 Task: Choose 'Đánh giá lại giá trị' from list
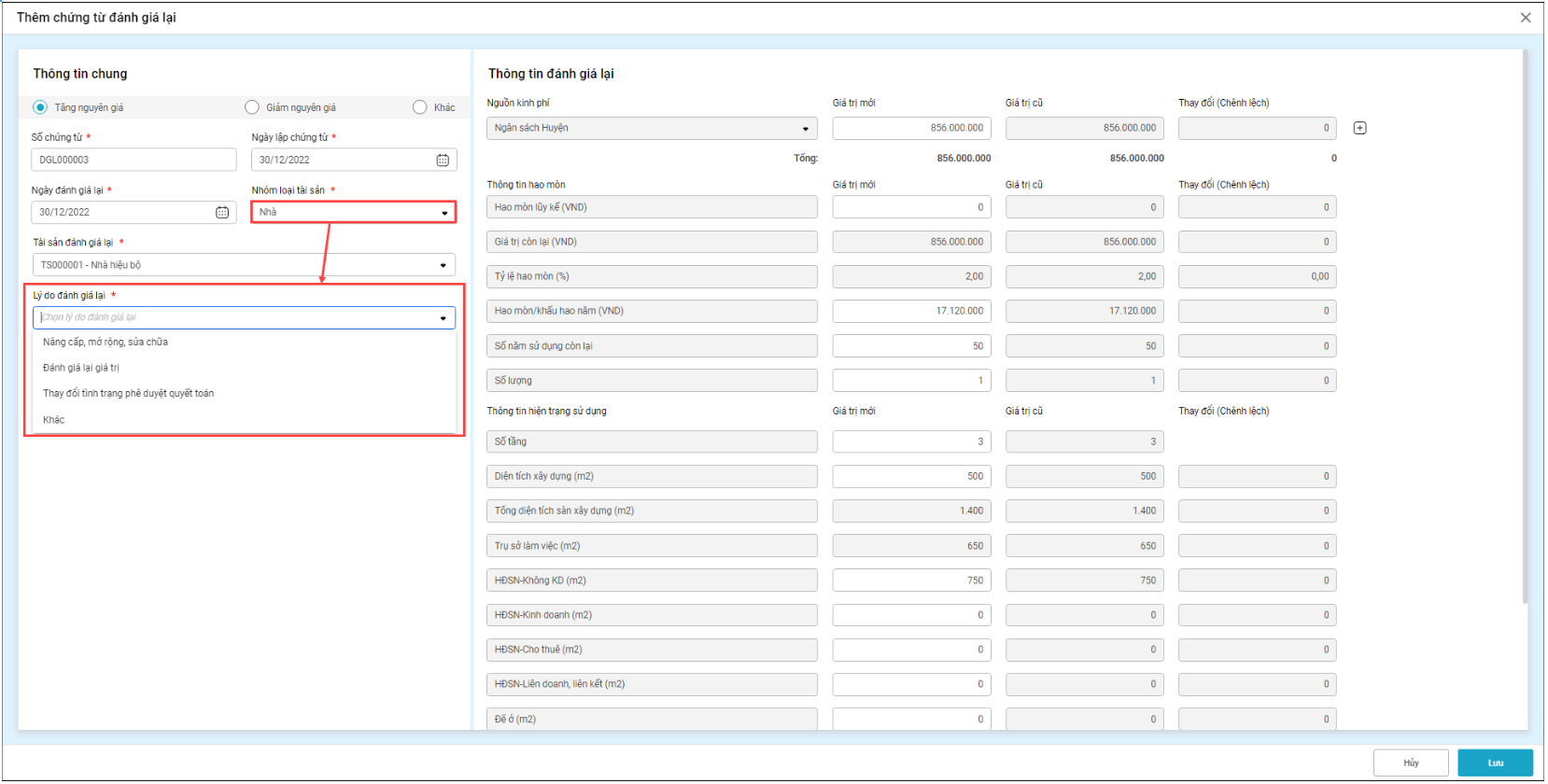point(81,368)
